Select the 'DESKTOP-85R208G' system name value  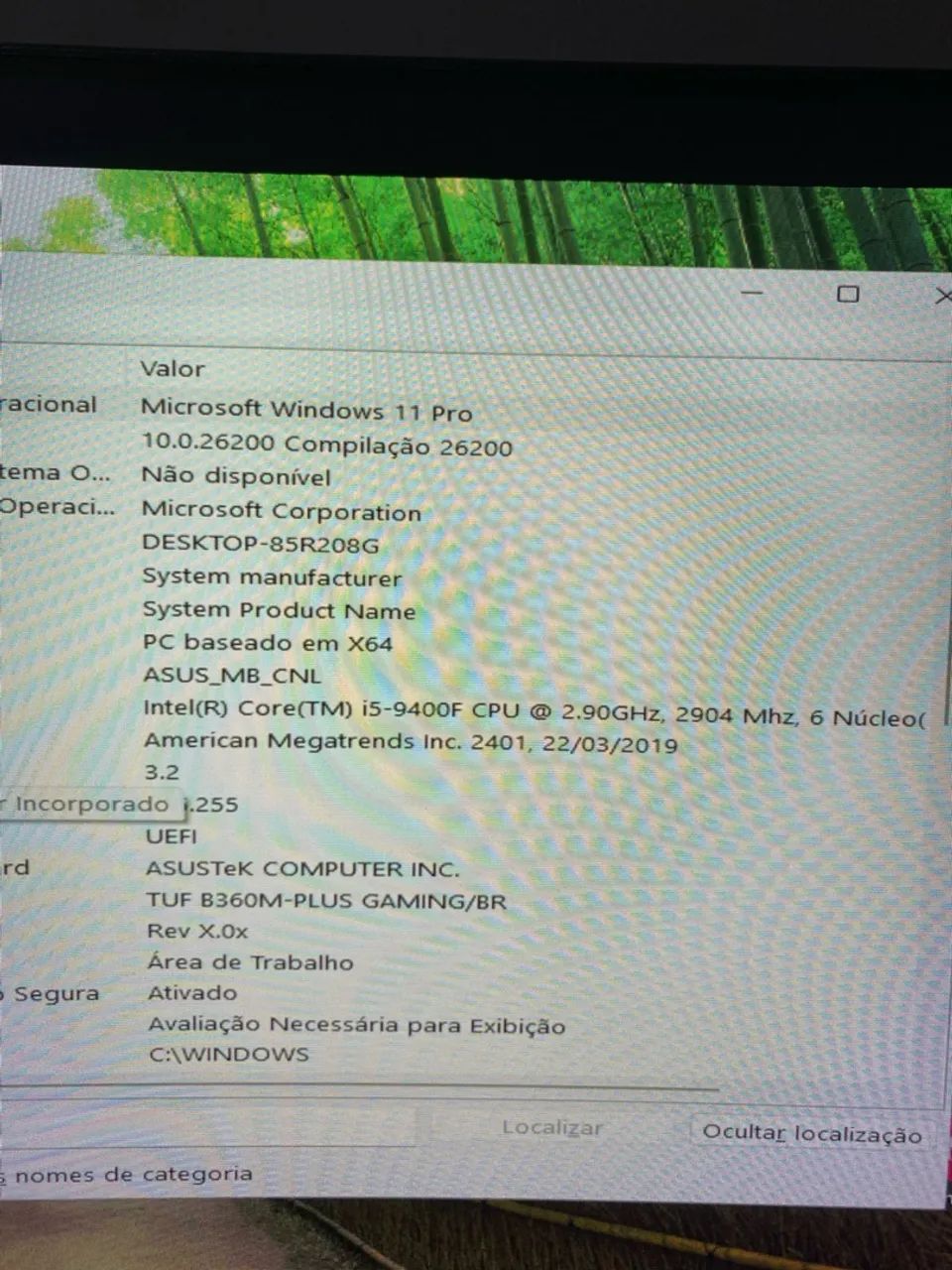260,544
